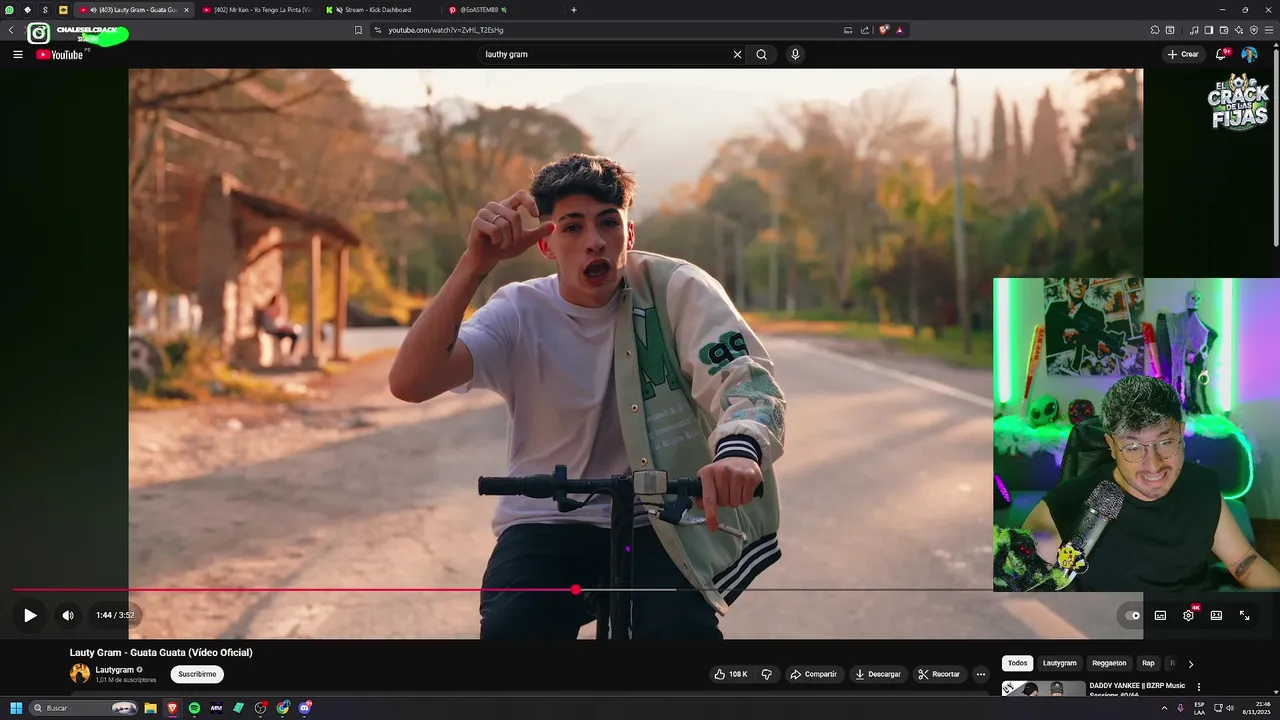Viewport: 1280px width, 720px height.
Task: Select the Lautygram filter chip
Action: (x=1060, y=663)
